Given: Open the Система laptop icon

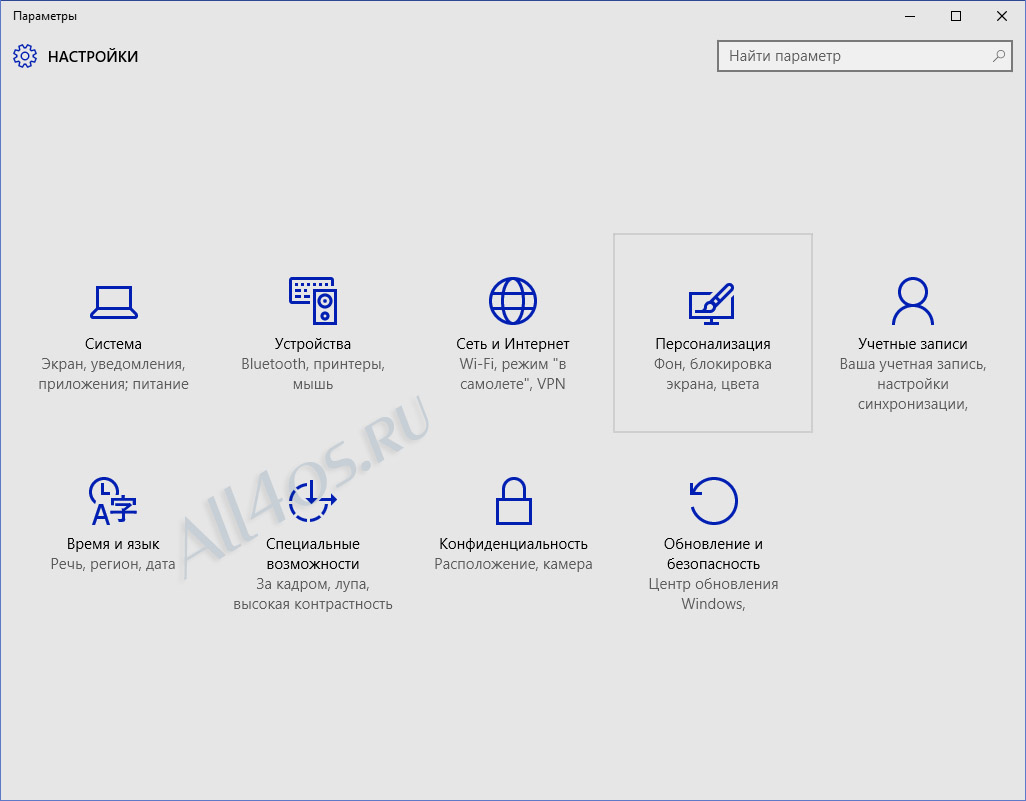Looking at the screenshot, I should (113, 302).
